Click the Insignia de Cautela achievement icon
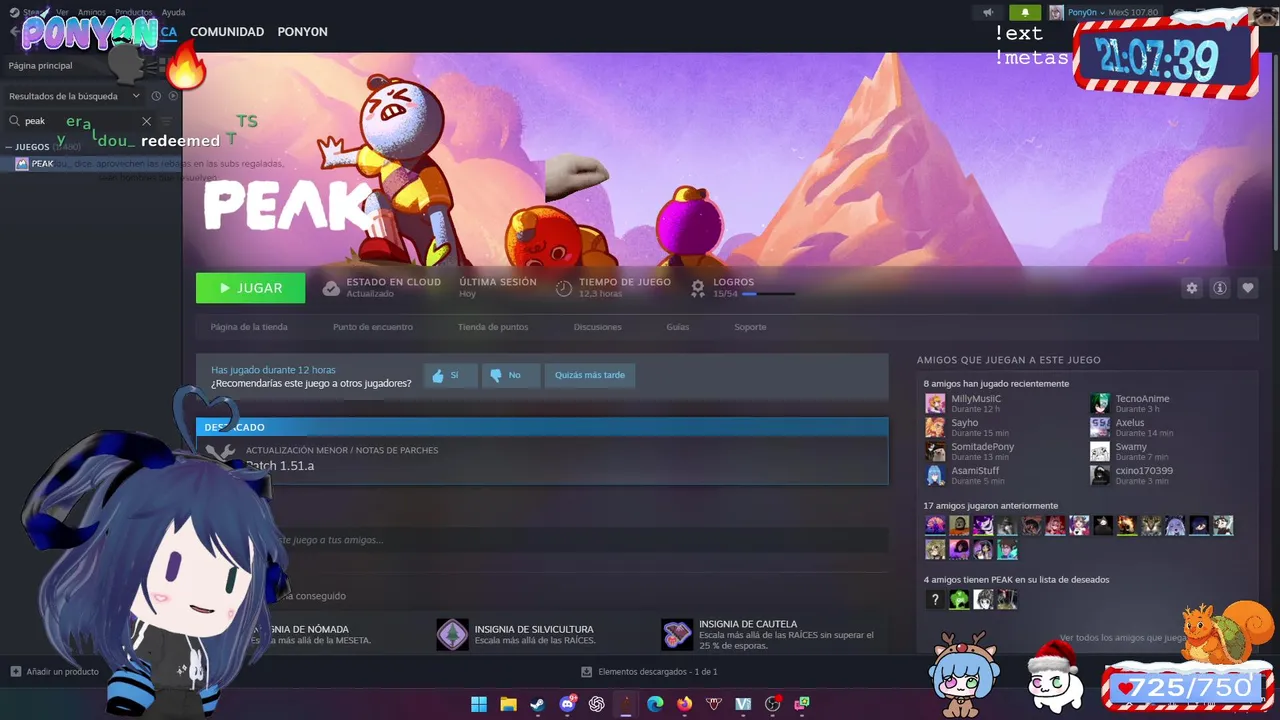The width and height of the screenshot is (1280, 720). 677,635
